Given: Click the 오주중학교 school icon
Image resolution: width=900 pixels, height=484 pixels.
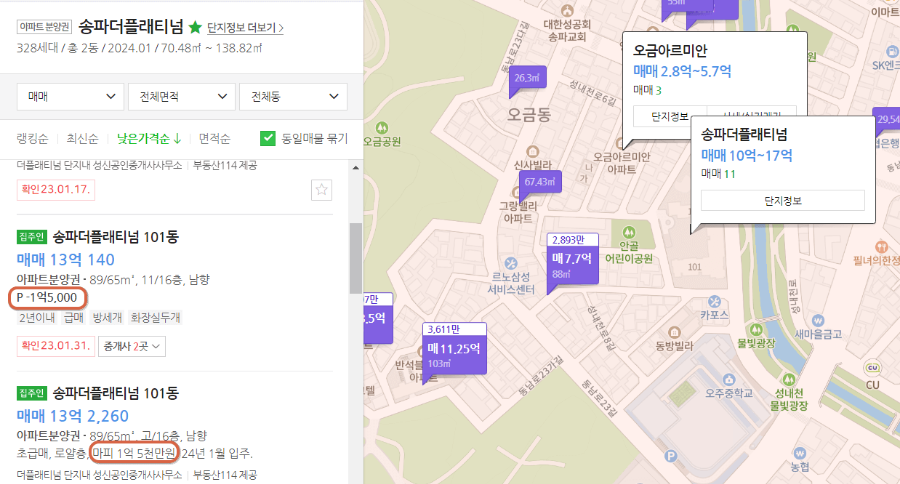Looking at the screenshot, I should 729,380.
